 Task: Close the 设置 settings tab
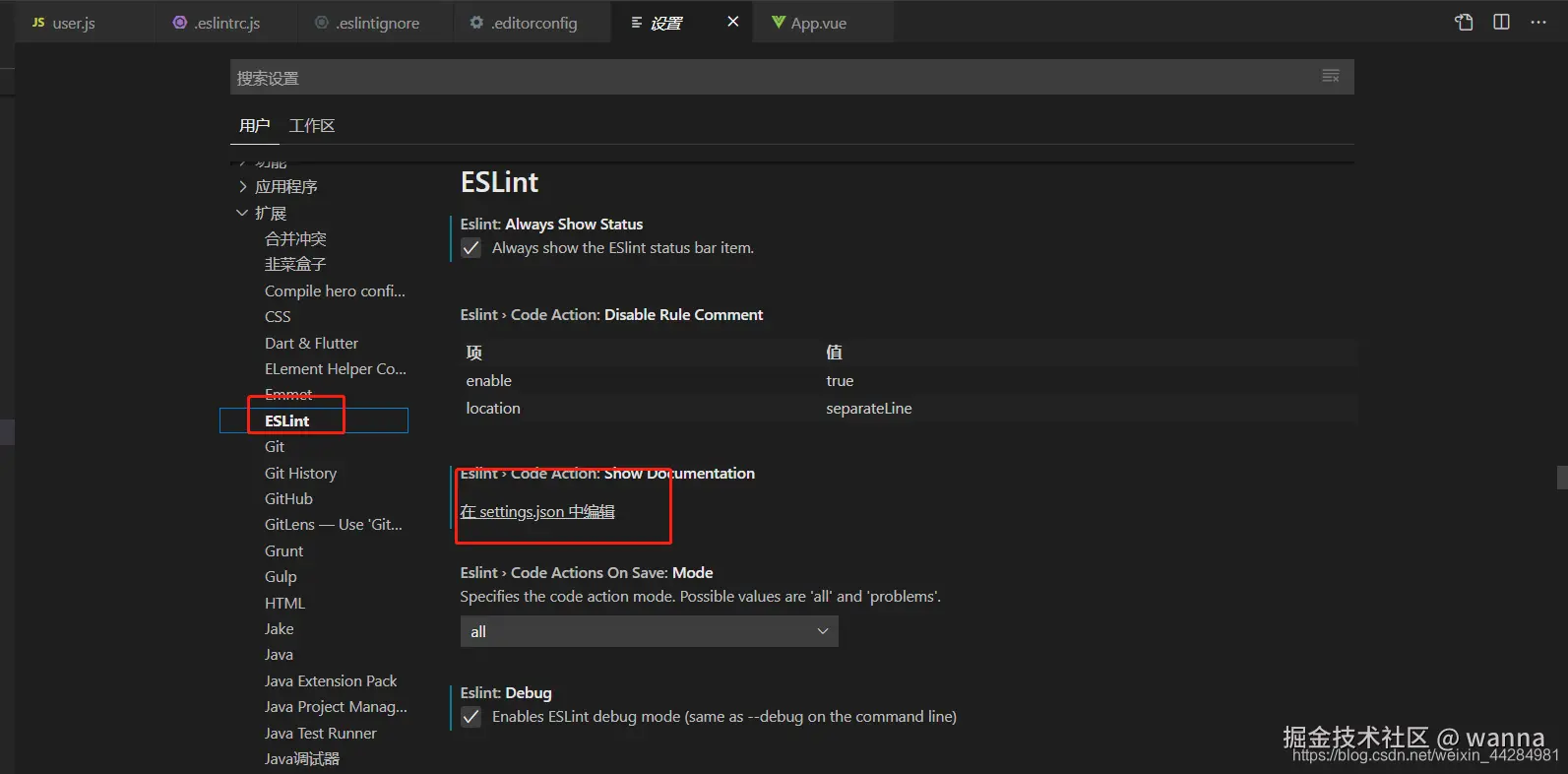click(732, 22)
